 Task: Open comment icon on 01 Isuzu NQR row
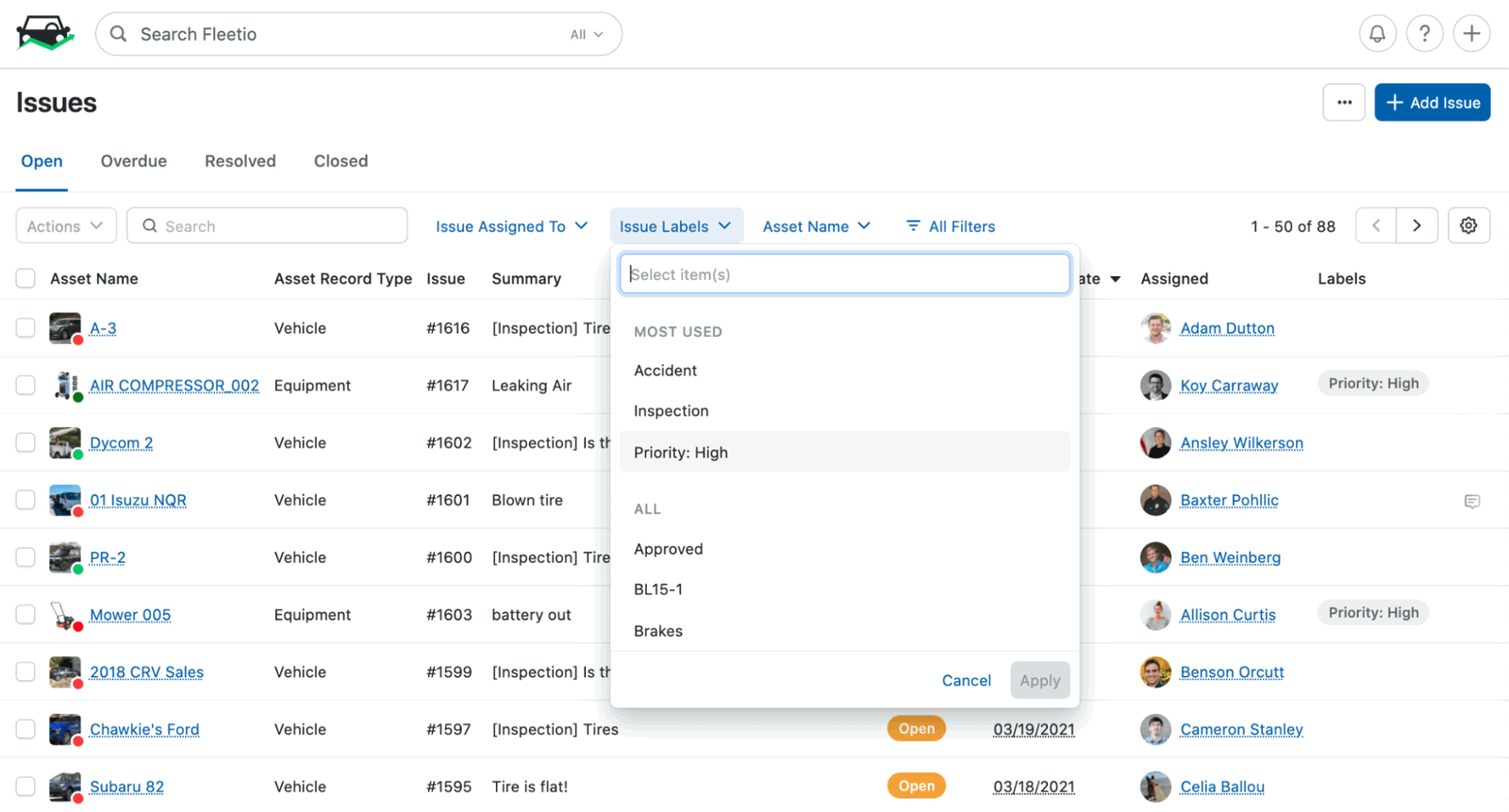pos(1471,501)
